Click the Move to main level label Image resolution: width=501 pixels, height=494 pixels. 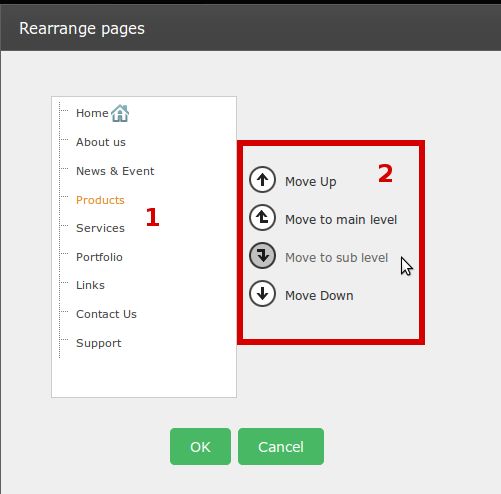[x=341, y=220]
